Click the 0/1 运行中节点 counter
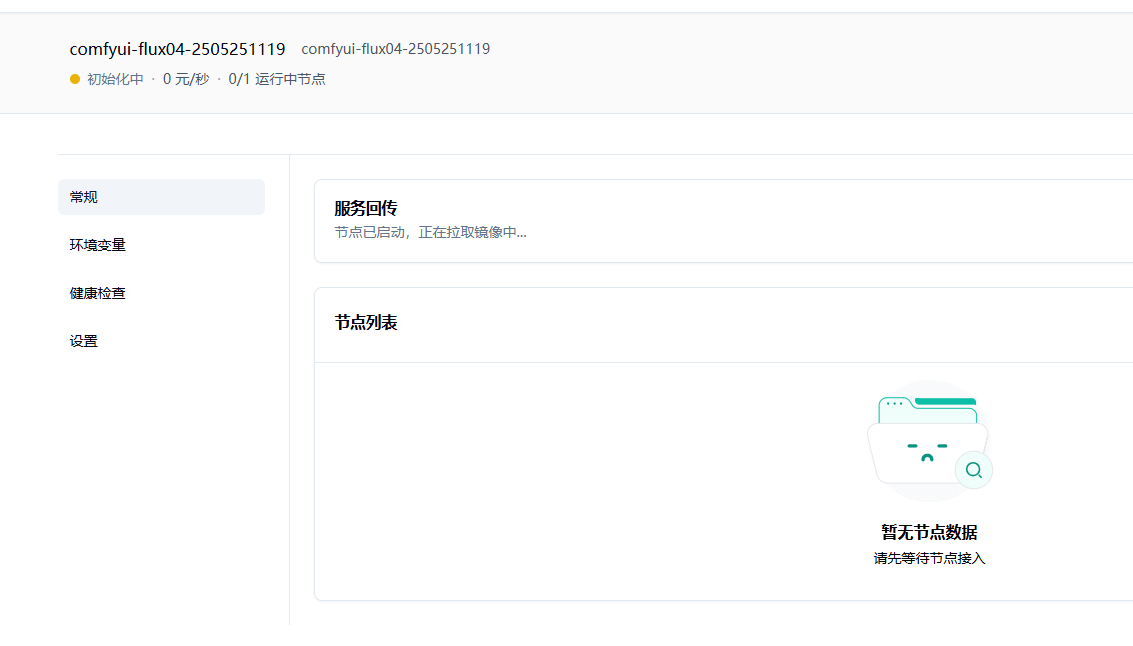Viewport: 1133px width, 646px height. tap(277, 79)
